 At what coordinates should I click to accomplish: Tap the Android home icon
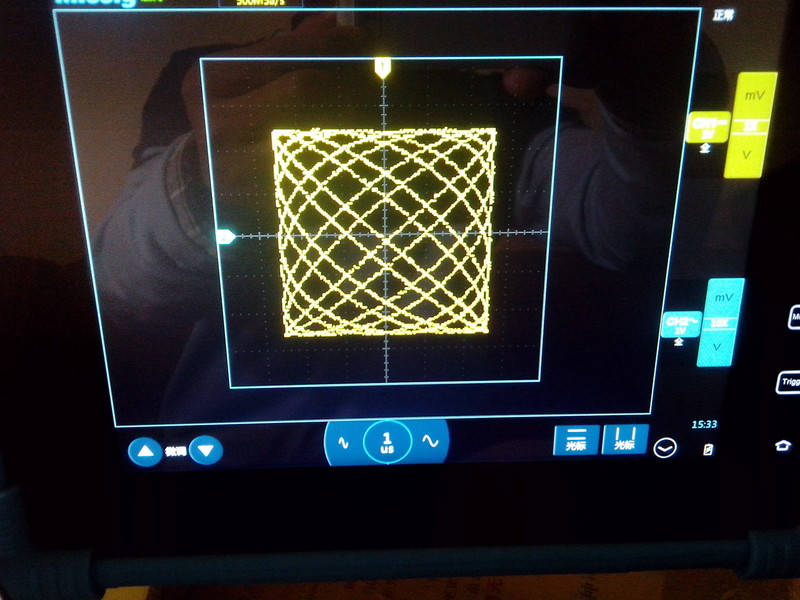(782, 445)
